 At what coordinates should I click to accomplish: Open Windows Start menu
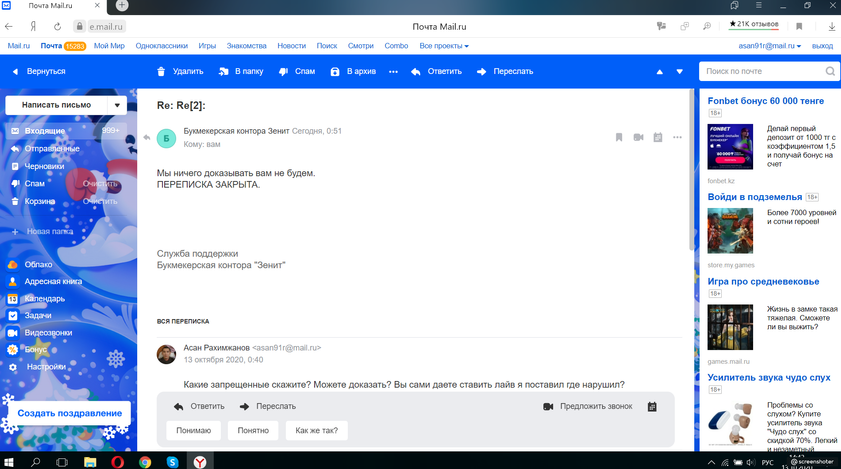pos(9,461)
